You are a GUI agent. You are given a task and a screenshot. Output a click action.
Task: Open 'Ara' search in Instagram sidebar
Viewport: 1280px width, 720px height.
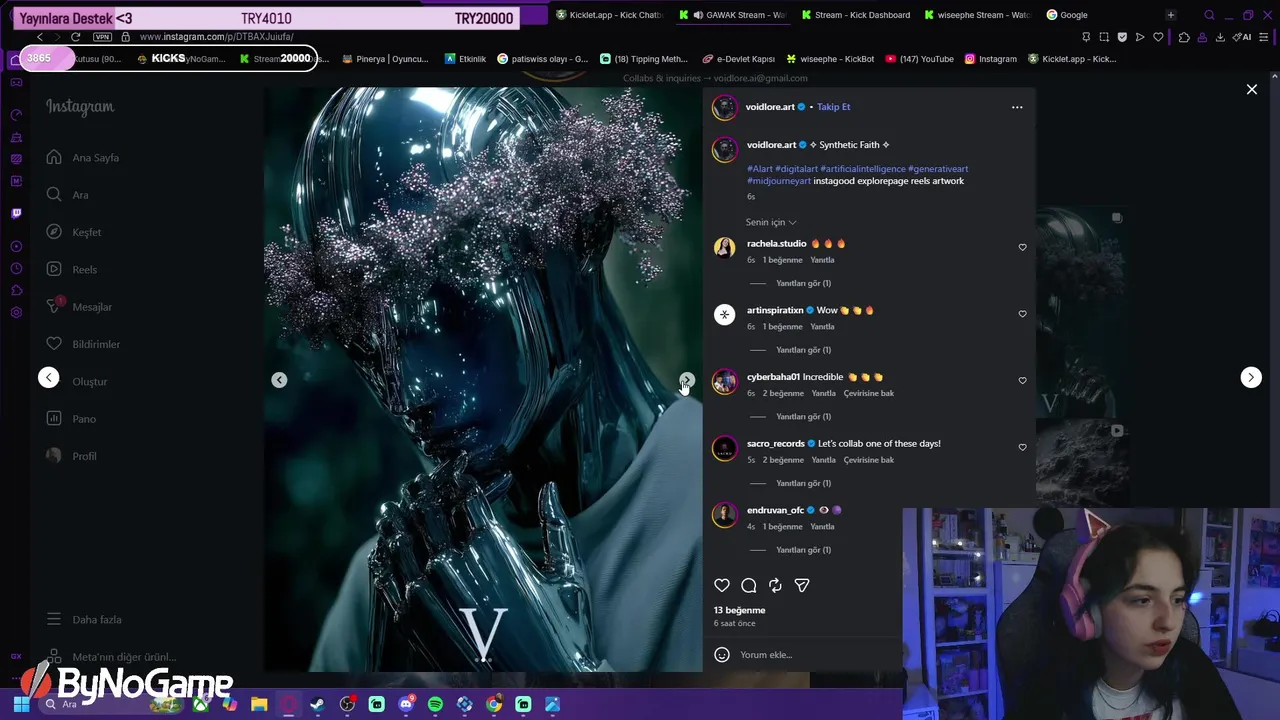coord(67,195)
